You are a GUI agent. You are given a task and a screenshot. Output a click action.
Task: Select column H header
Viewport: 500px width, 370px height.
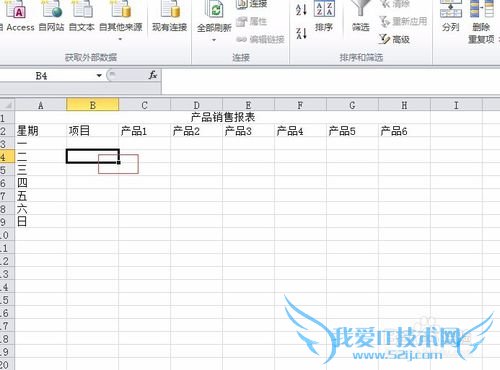[404, 105]
